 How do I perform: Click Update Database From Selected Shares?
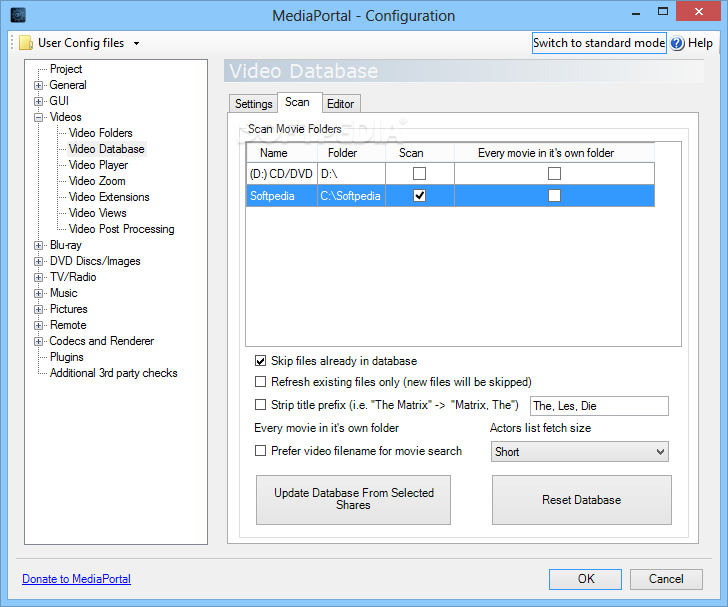click(353, 500)
